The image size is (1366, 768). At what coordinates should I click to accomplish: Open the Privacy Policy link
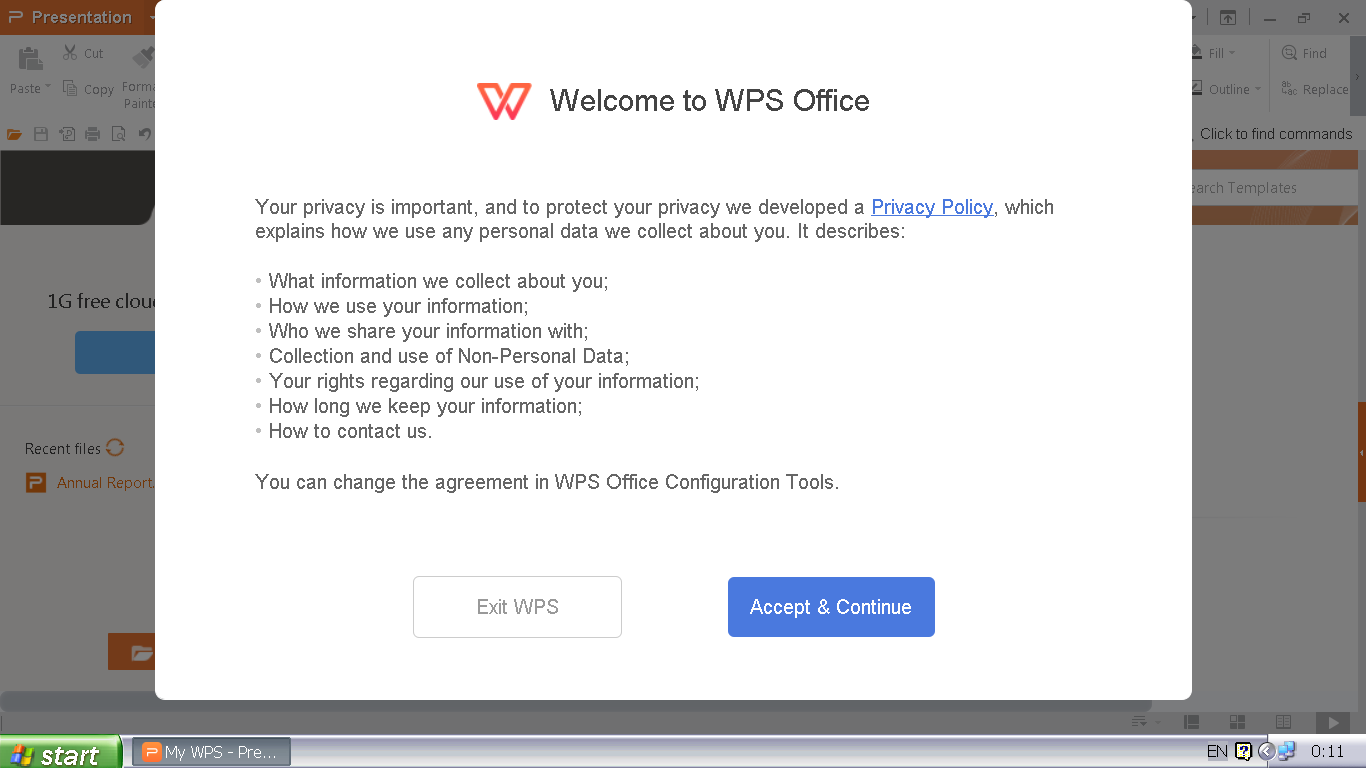coord(931,207)
